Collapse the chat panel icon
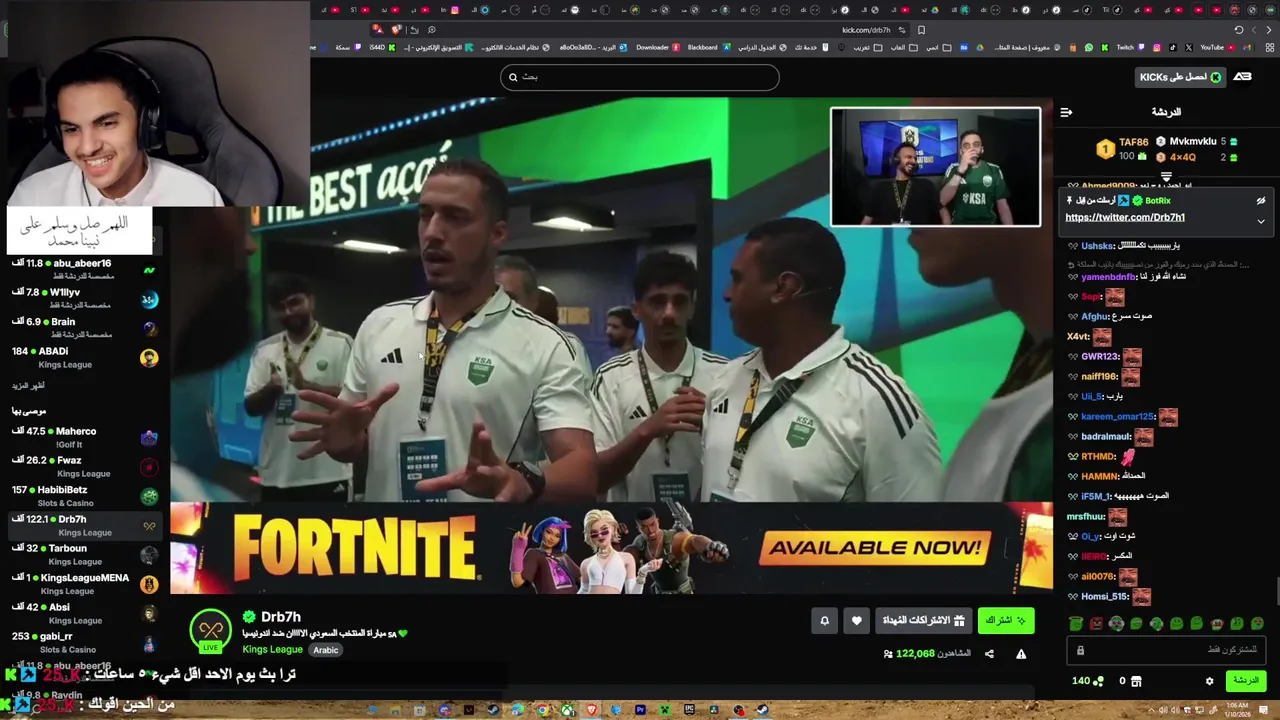1280x720 pixels. point(1066,112)
